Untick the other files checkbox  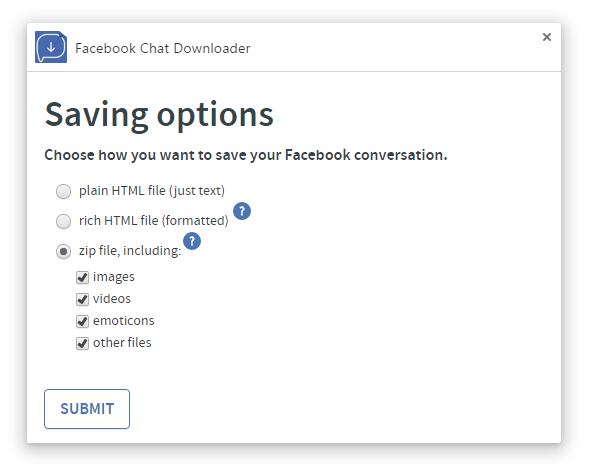pos(82,343)
